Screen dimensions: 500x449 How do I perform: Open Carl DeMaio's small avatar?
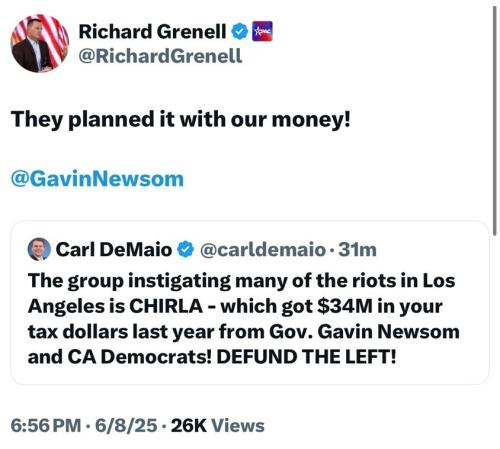point(39,249)
